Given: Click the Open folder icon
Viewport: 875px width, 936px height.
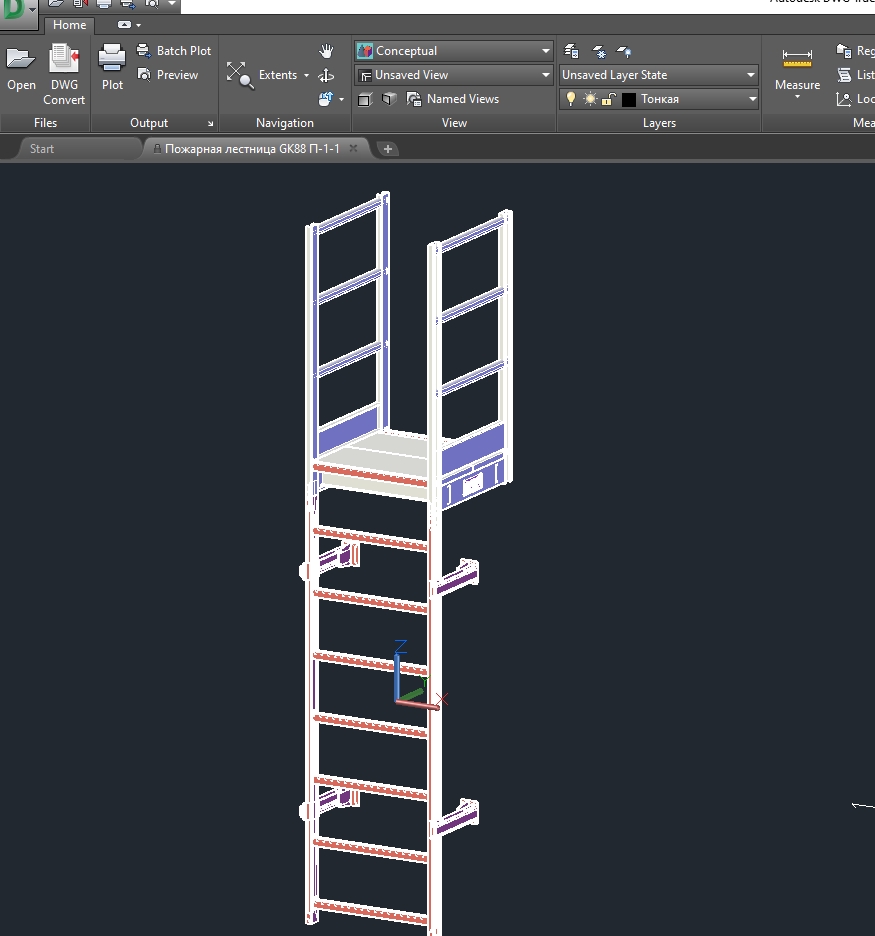Looking at the screenshot, I should point(21,60).
